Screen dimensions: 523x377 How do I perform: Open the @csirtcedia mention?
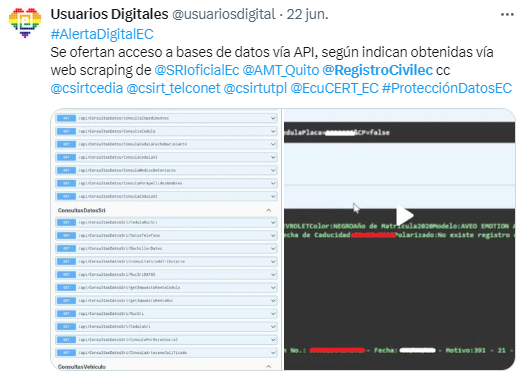pyautogui.click(x=87, y=88)
